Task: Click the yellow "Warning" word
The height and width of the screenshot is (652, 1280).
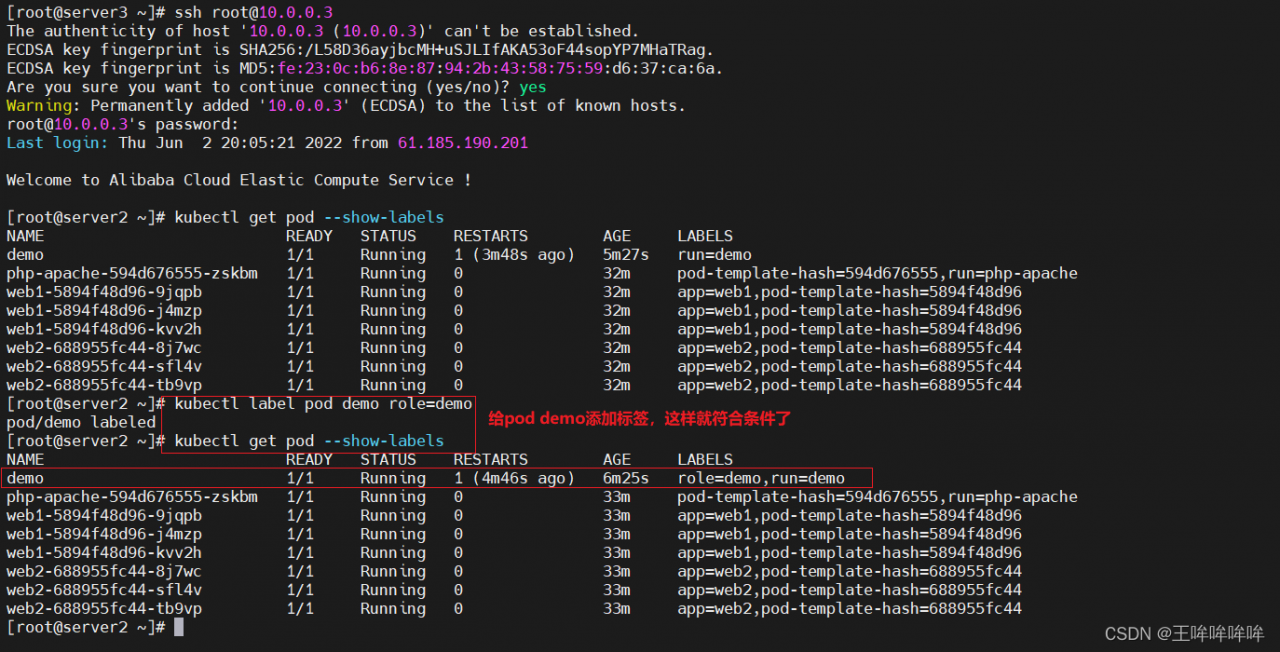Action: pos(40,105)
